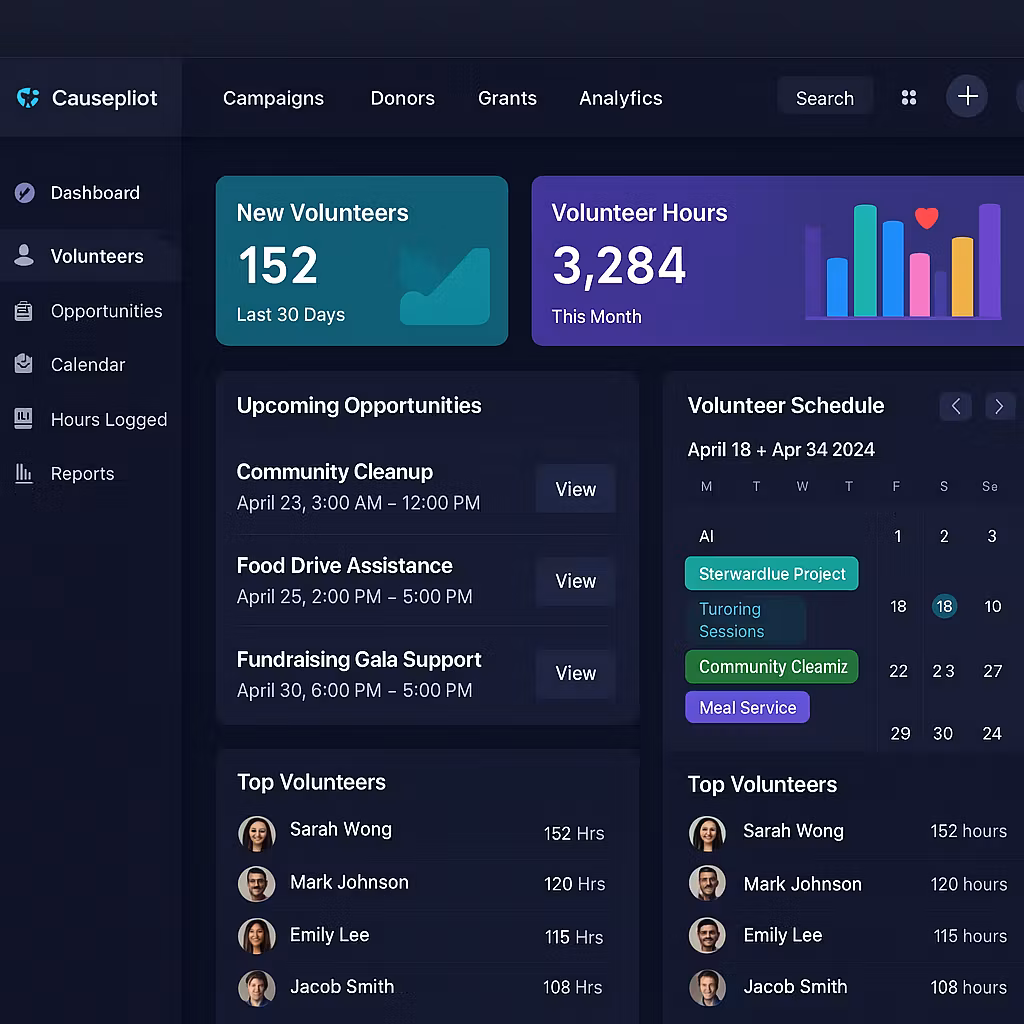Open the apps grid icon
The width and height of the screenshot is (1024, 1024).
[909, 98]
